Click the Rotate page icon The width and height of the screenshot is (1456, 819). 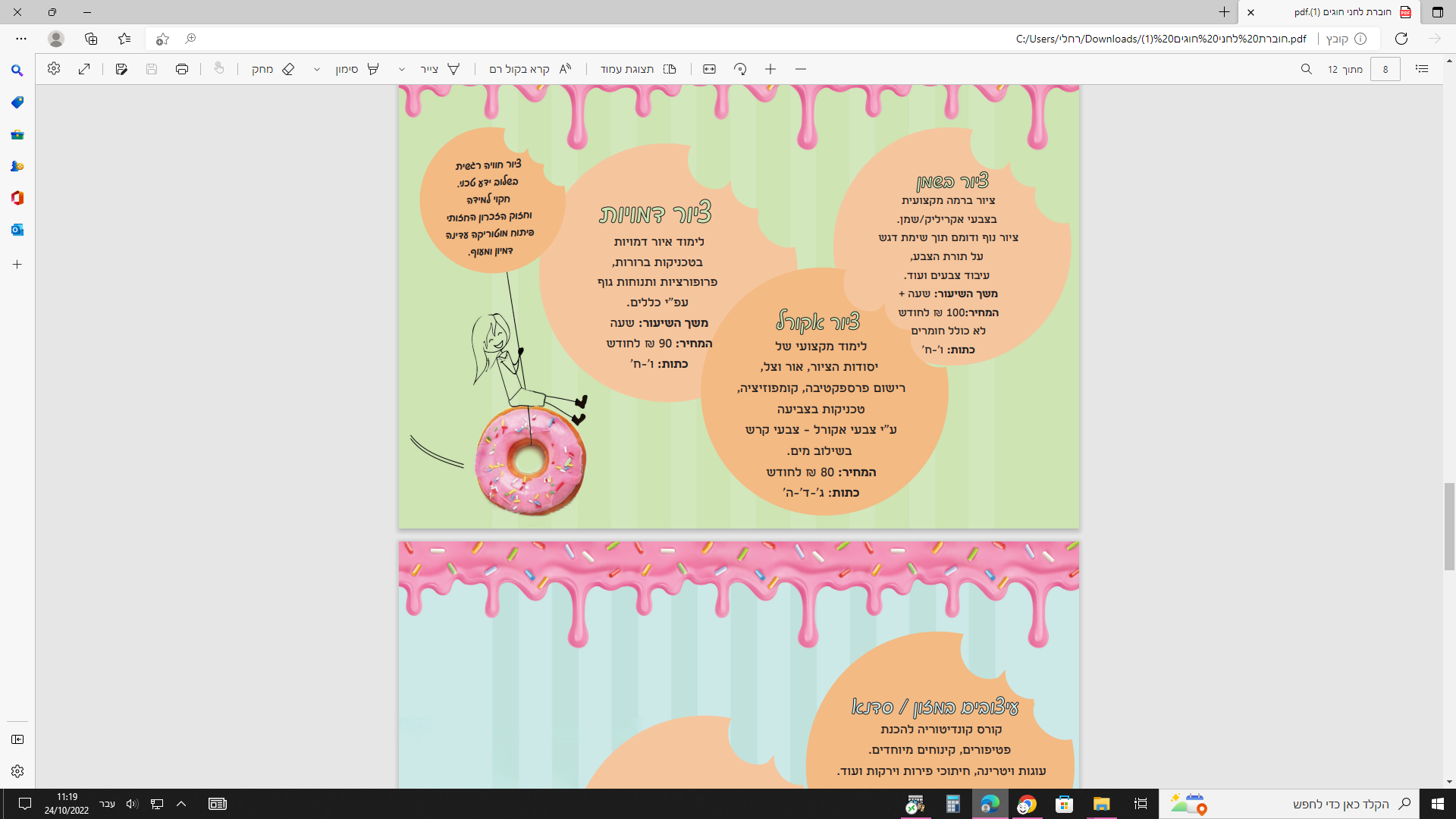pos(740,69)
